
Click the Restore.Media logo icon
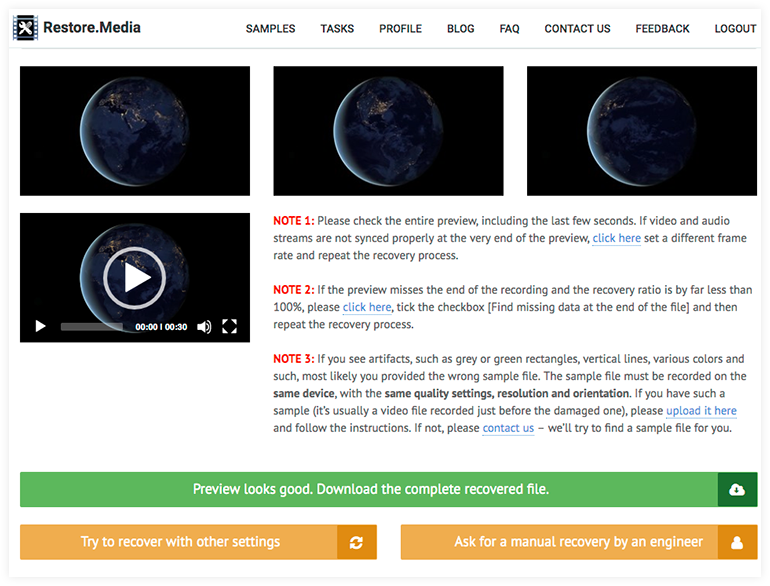pos(26,28)
